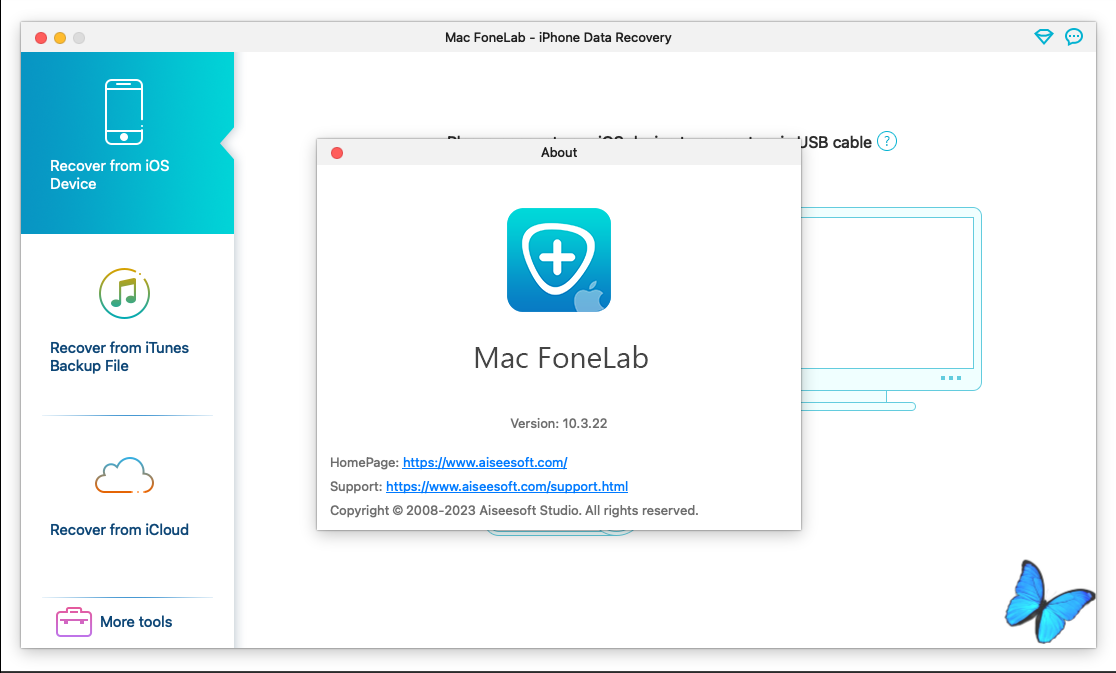1116x673 pixels.
Task: Choose the 'Recover from iCloud' label
Action: [119, 530]
